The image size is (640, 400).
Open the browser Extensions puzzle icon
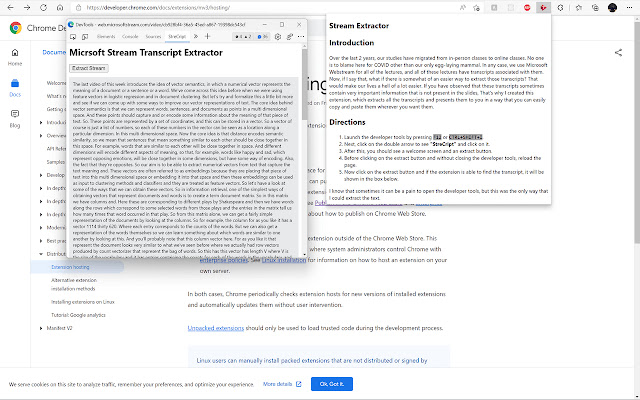560,8
